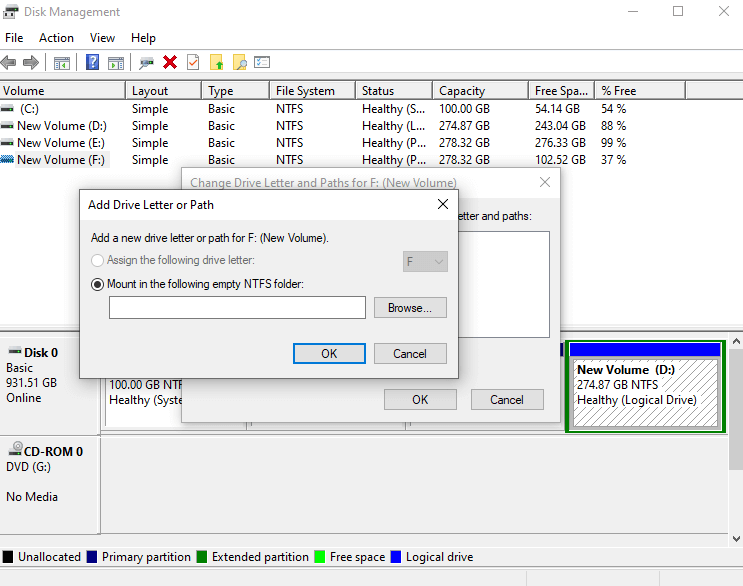Click the 274.87 GB capacity cell
743x586 pixels.
click(464, 126)
